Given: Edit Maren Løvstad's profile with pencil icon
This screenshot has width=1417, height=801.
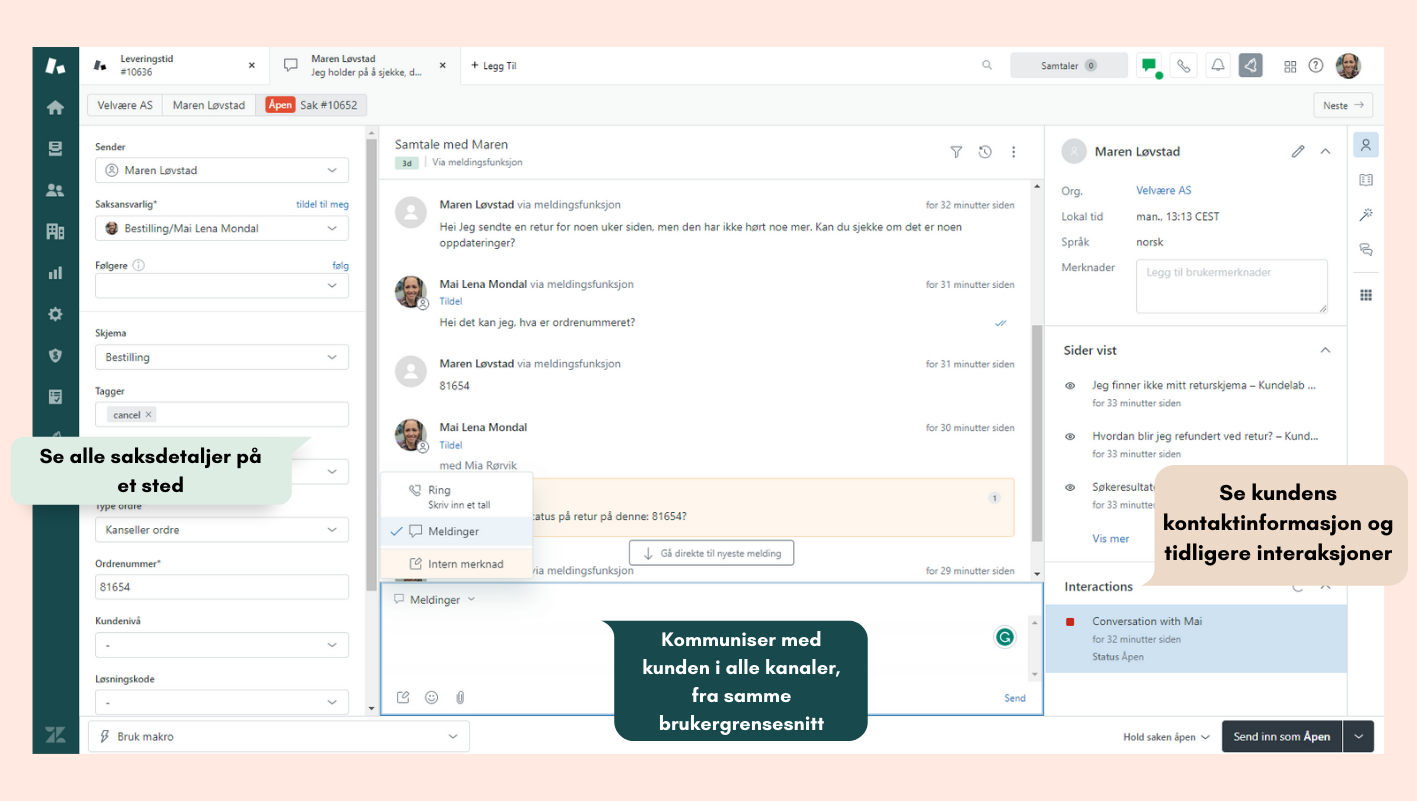Looking at the screenshot, I should pyautogui.click(x=1298, y=152).
